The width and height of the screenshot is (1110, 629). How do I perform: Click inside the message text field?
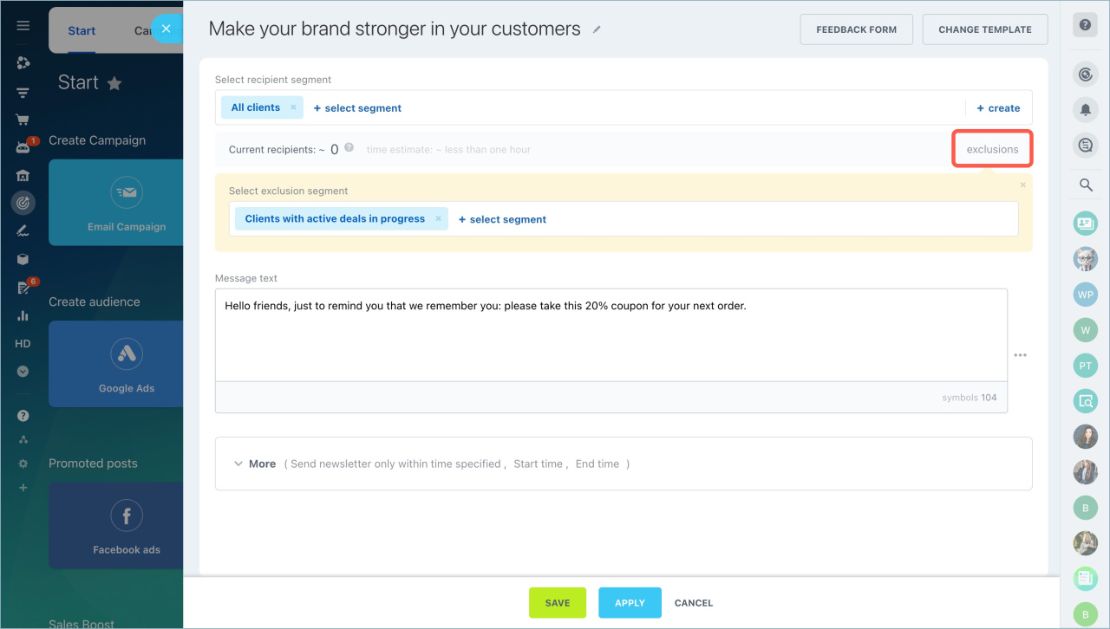(x=611, y=335)
